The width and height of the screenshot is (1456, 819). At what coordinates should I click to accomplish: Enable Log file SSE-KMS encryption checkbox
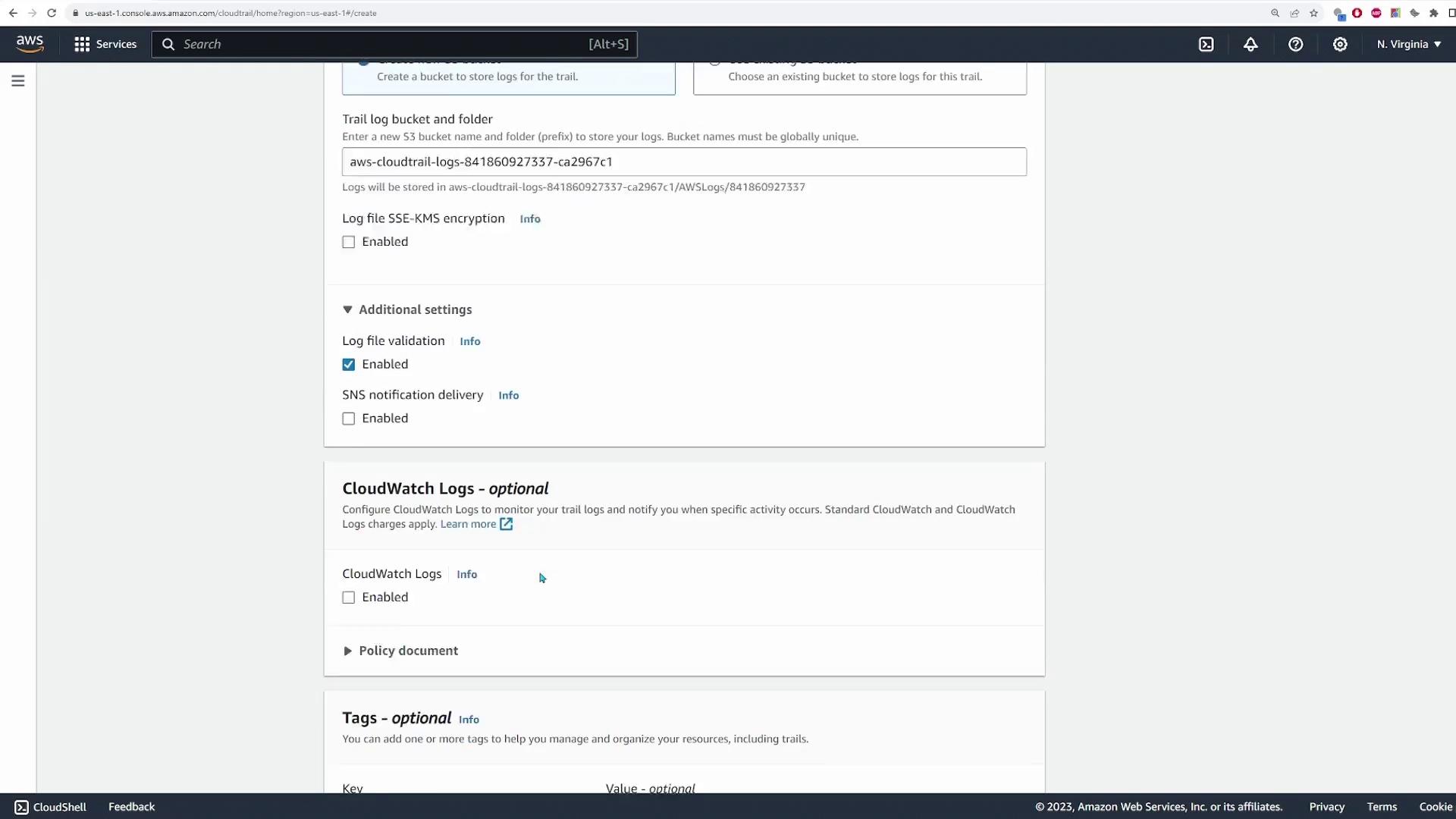pyautogui.click(x=348, y=242)
